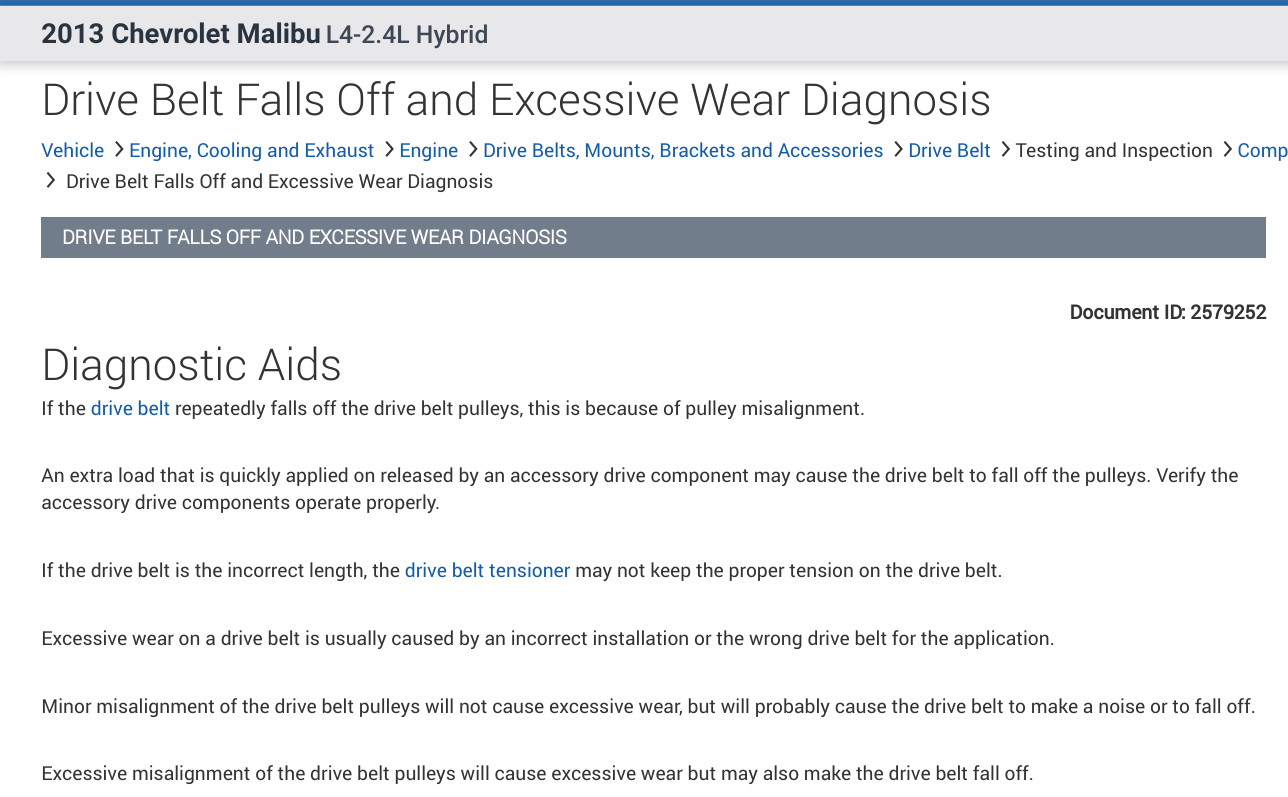Click chevron icon right after Vehicle breadcrumb
The width and height of the screenshot is (1288, 797).
pos(118,150)
